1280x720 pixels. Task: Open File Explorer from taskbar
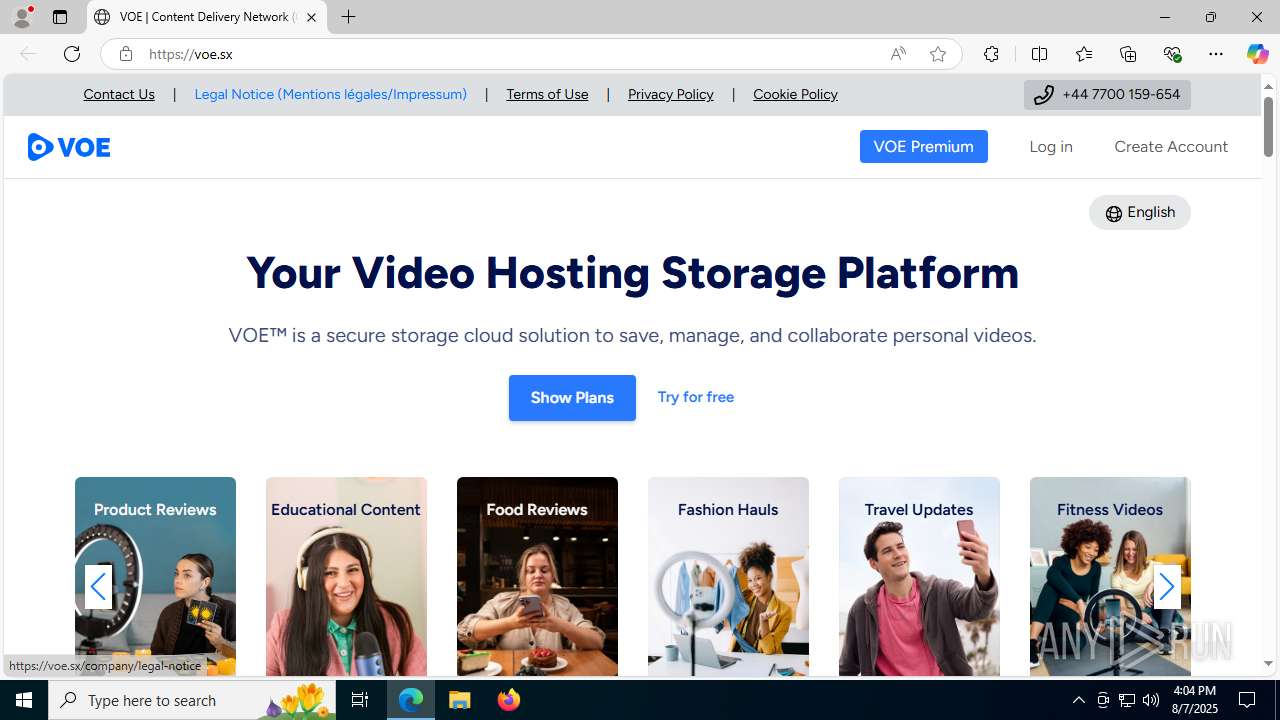pyautogui.click(x=460, y=700)
